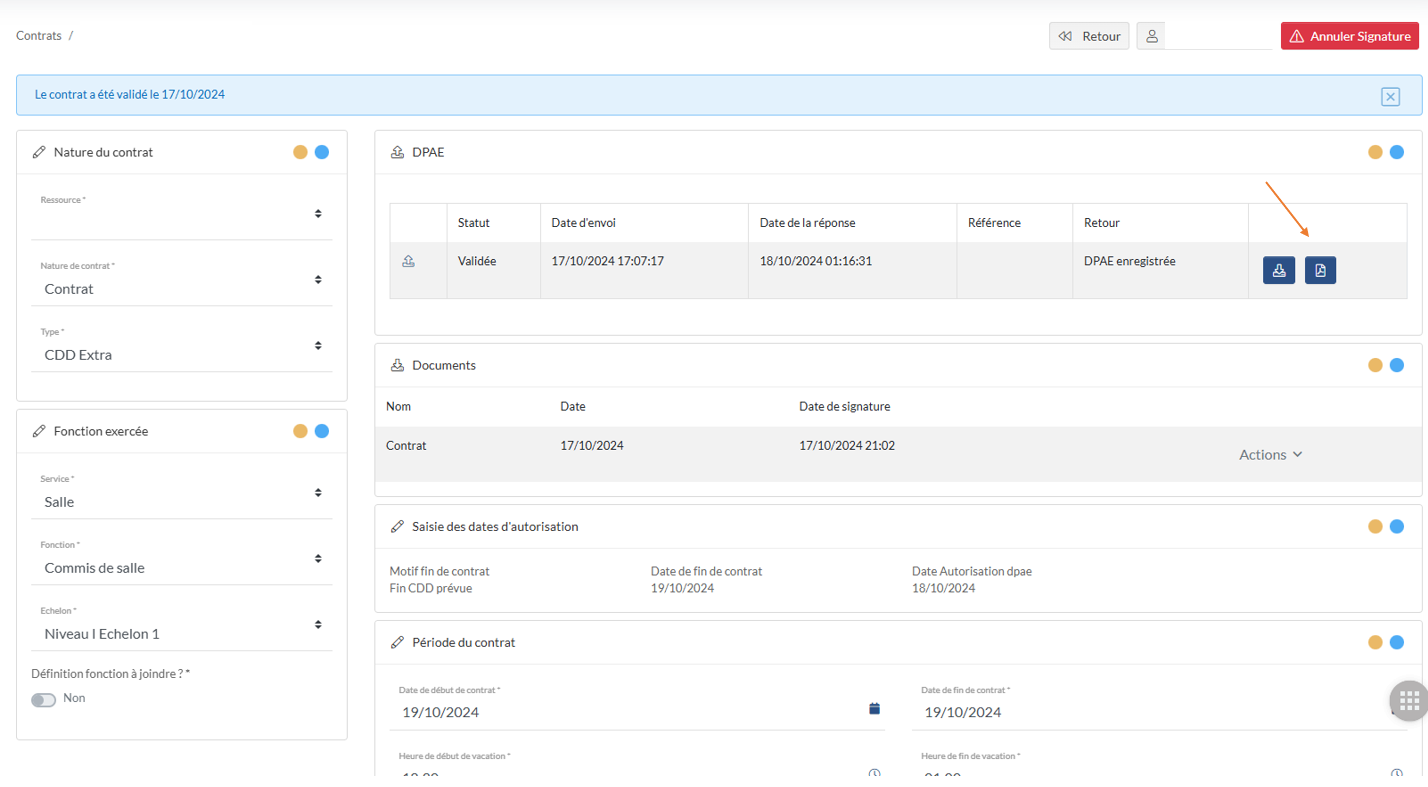The height and width of the screenshot is (787, 1428).
Task: Click the pencil icon of Fonction exercée
Action: pyautogui.click(x=39, y=431)
